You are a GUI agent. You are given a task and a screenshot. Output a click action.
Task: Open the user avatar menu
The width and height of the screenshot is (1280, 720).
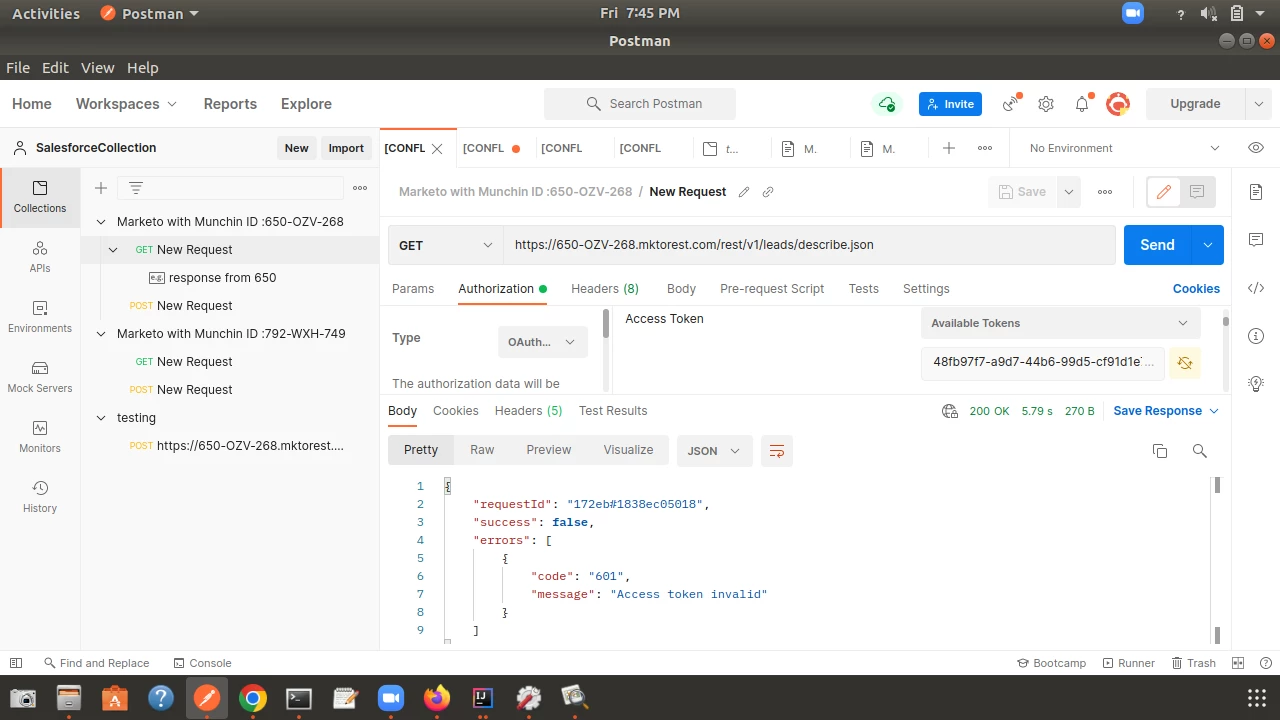click(1118, 104)
